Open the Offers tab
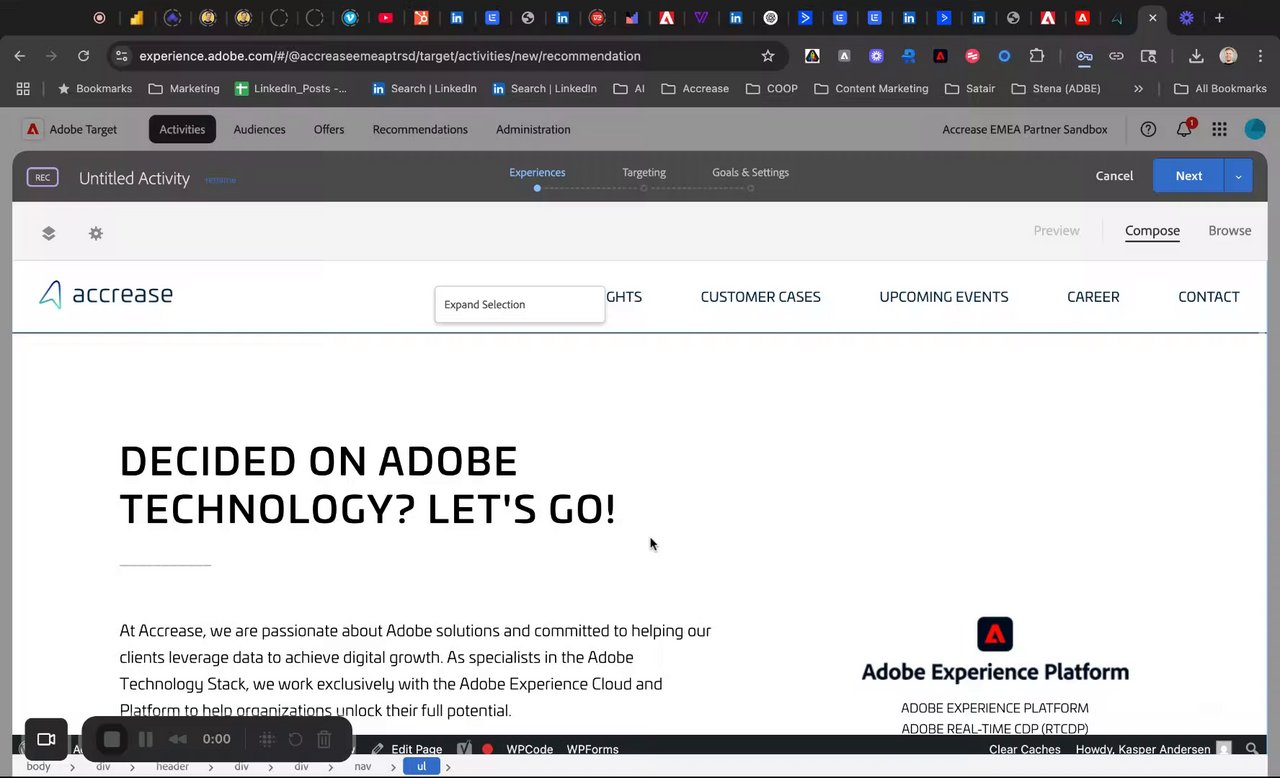 click(x=329, y=129)
